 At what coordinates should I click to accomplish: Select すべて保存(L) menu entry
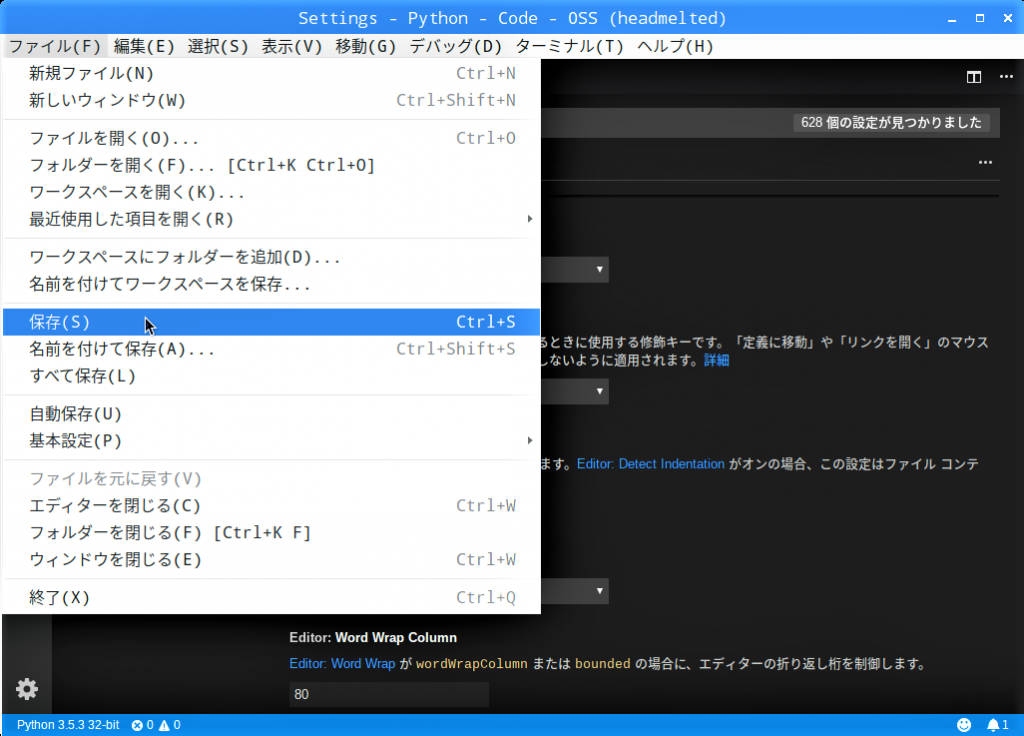[272, 376]
